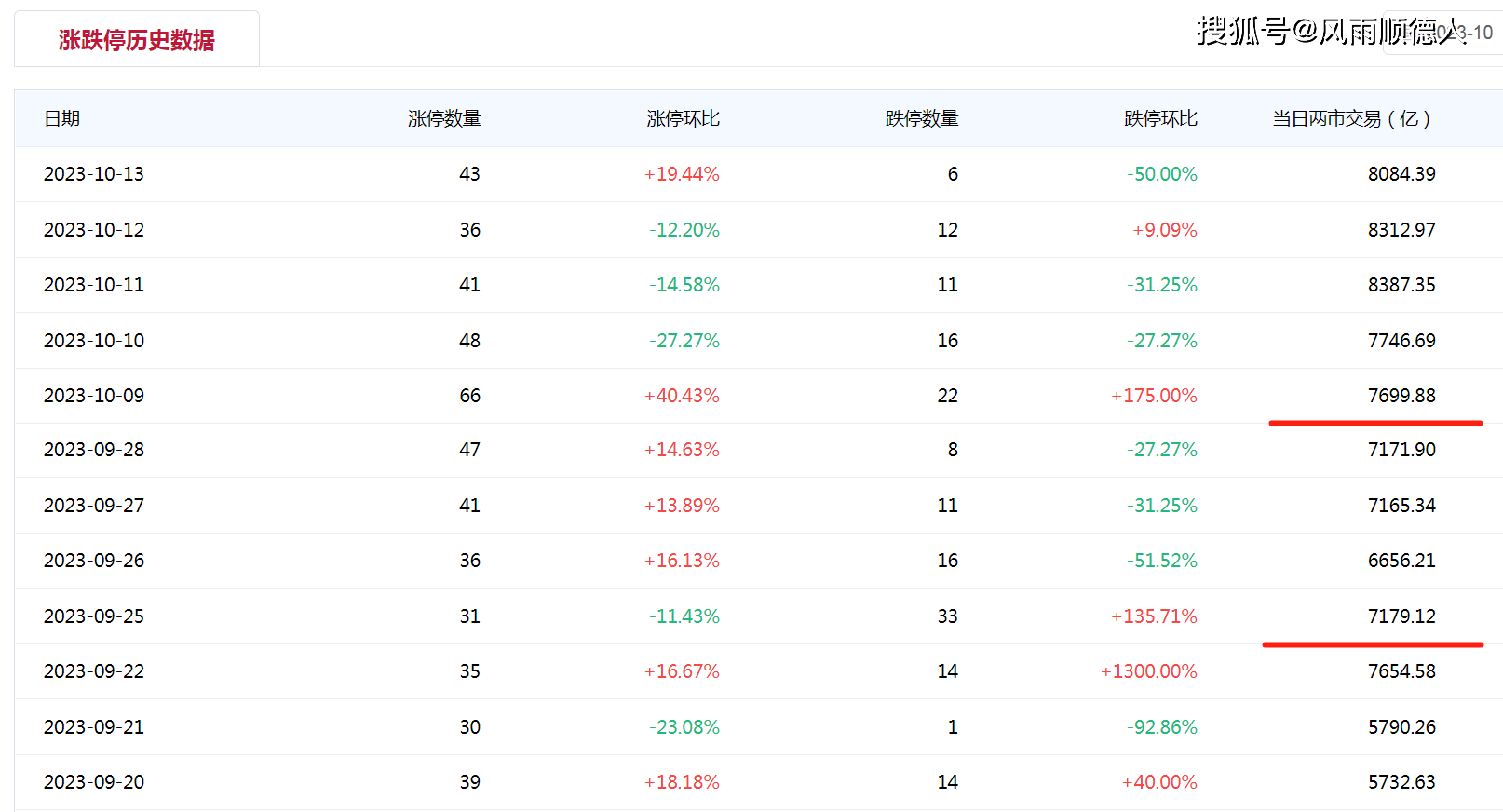Select the 跌停数量 column header
1503x812 pixels.
coord(921,118)
